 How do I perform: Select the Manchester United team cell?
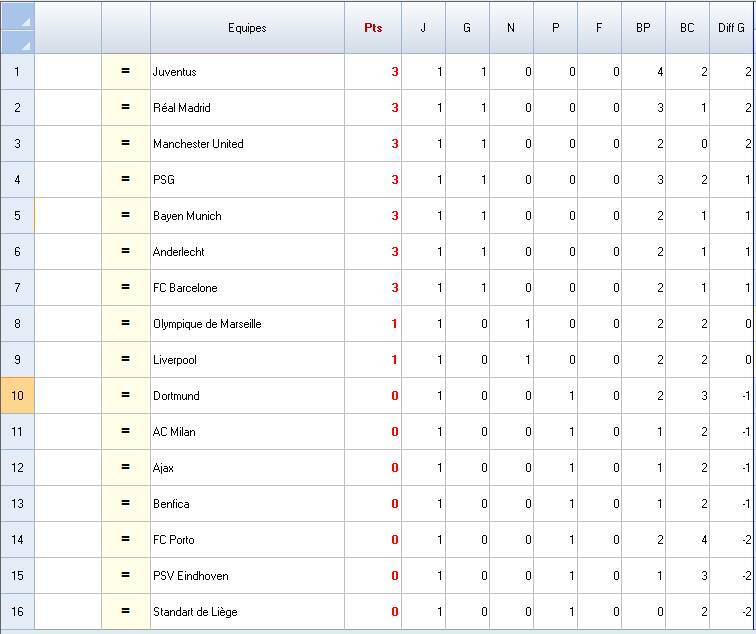click(x=246, y=144)
